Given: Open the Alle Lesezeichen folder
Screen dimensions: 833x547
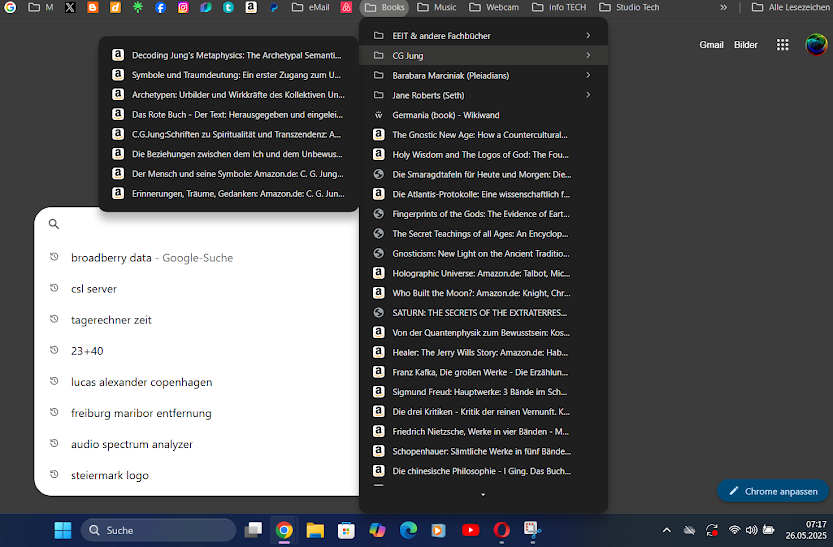Looking at the screenshot, I should [790, 7].
